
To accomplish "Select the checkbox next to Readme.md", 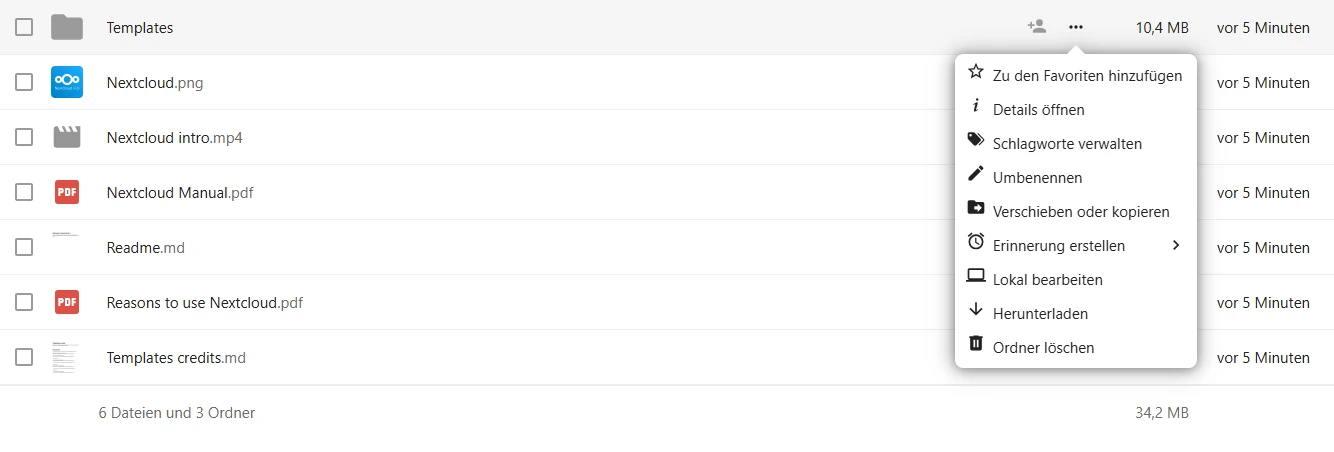I will point(24,247).
